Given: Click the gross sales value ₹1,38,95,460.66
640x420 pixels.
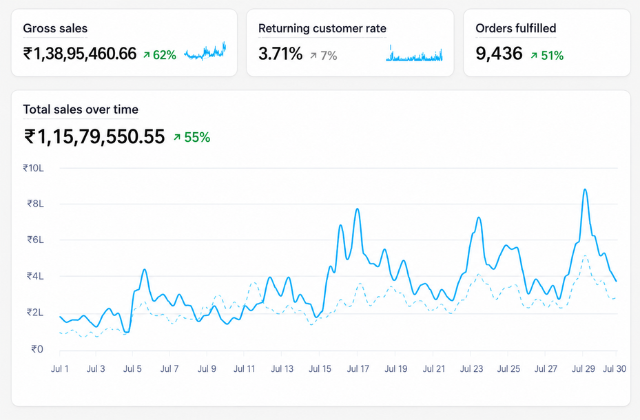Looking at the screenshot, I should tap(80, 54).
